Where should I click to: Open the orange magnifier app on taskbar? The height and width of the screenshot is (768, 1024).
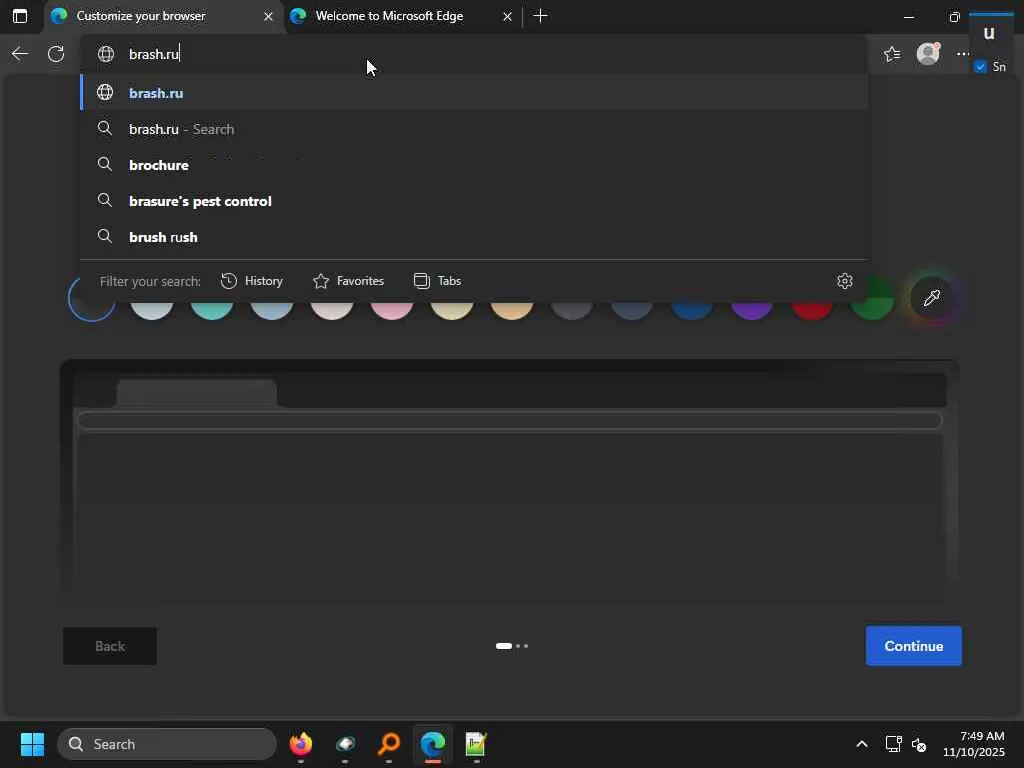coord(389,744)
